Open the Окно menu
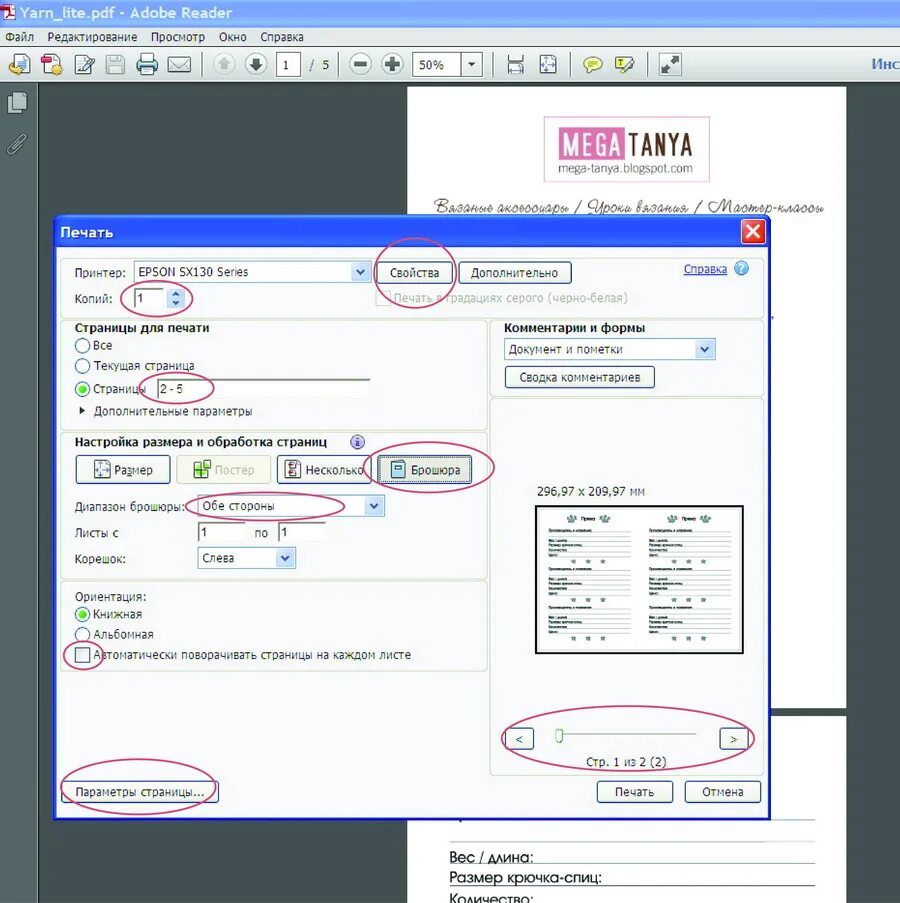This screenshot has width=900, height=903. 233,37
